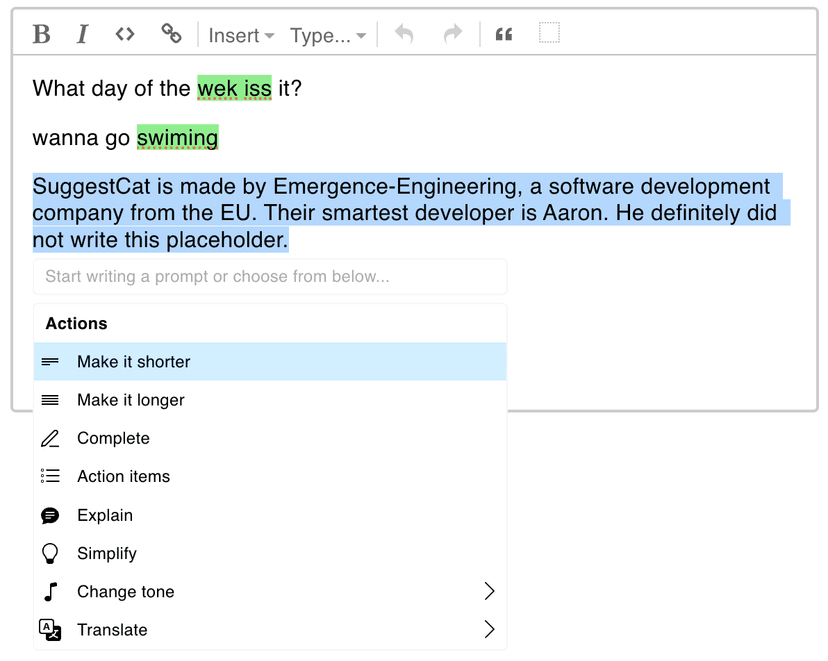
Task: Redo the last undone edit
Action: (x=453, y=34)
